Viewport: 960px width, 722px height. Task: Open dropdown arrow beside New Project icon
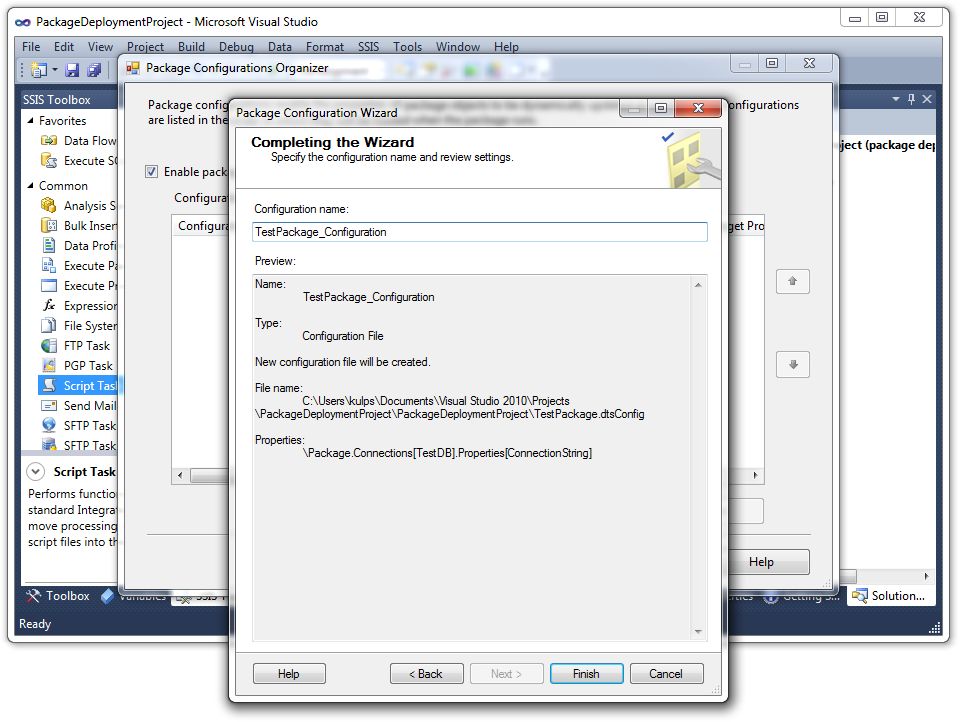55,70
